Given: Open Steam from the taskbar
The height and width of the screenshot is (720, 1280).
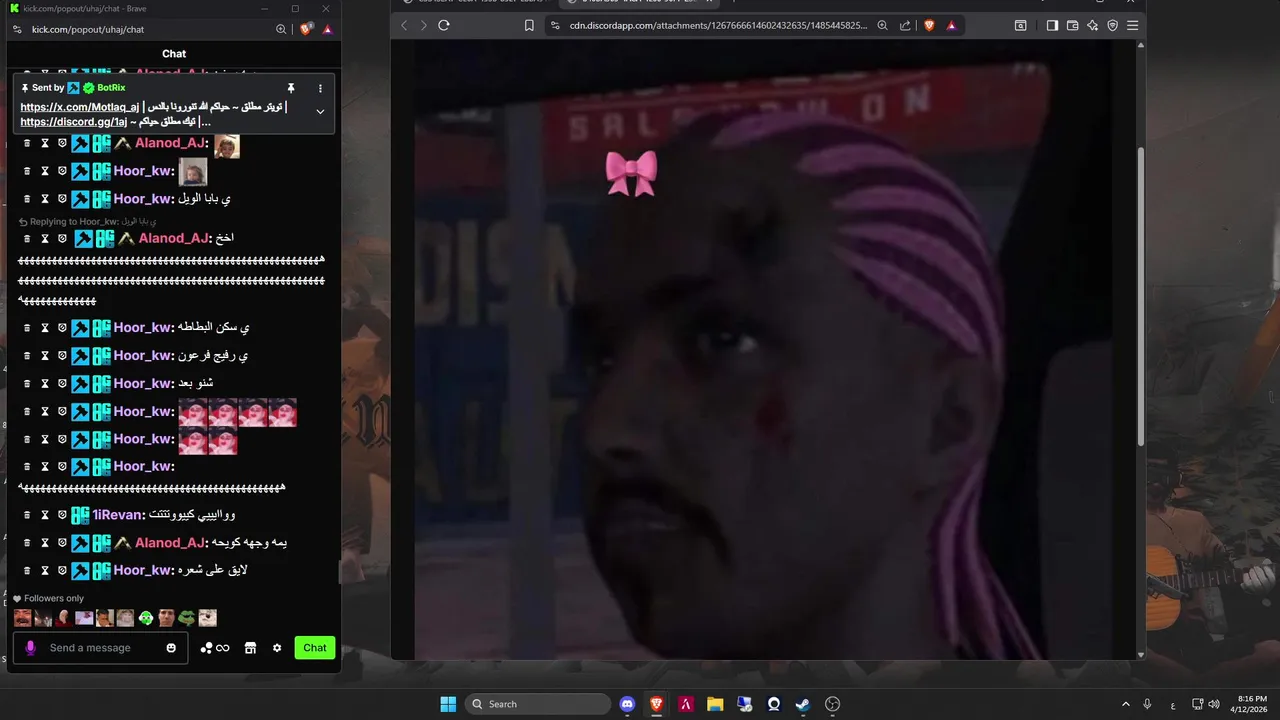Looking at the screenshot, I should [803, 704].
